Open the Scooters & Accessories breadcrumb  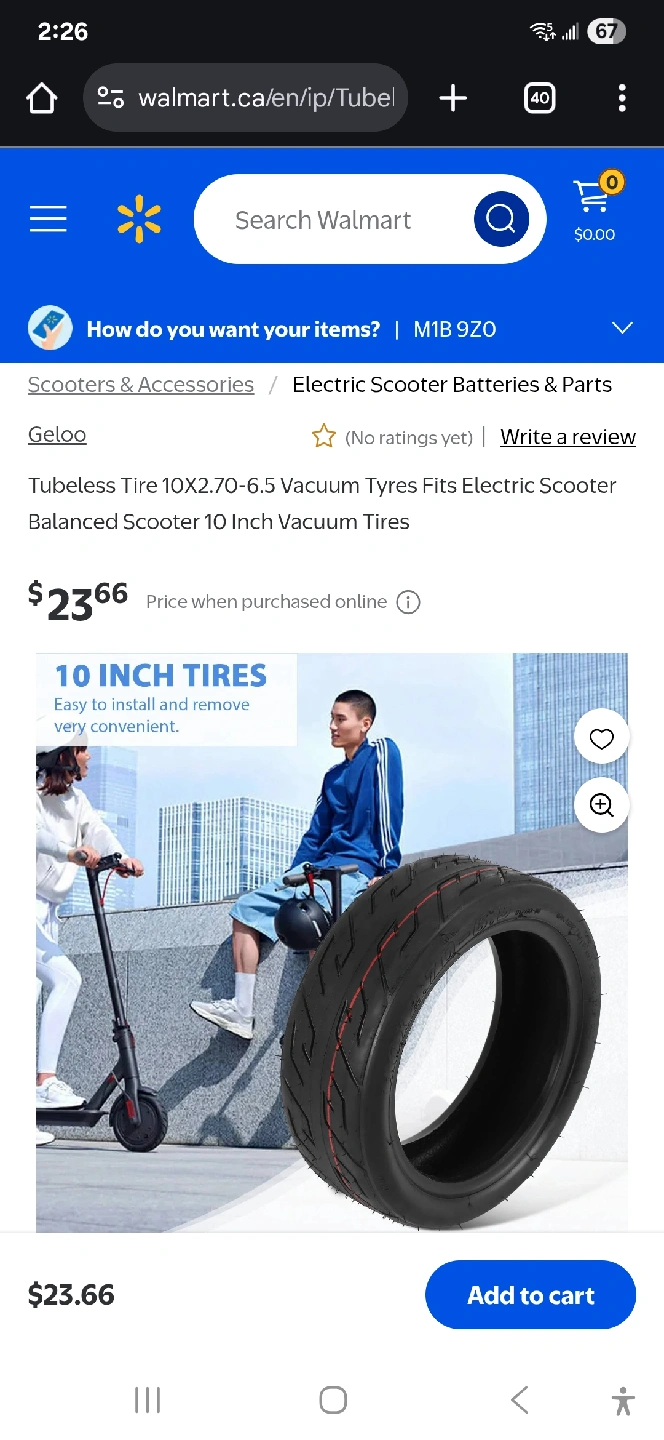[x=141, y=385]
